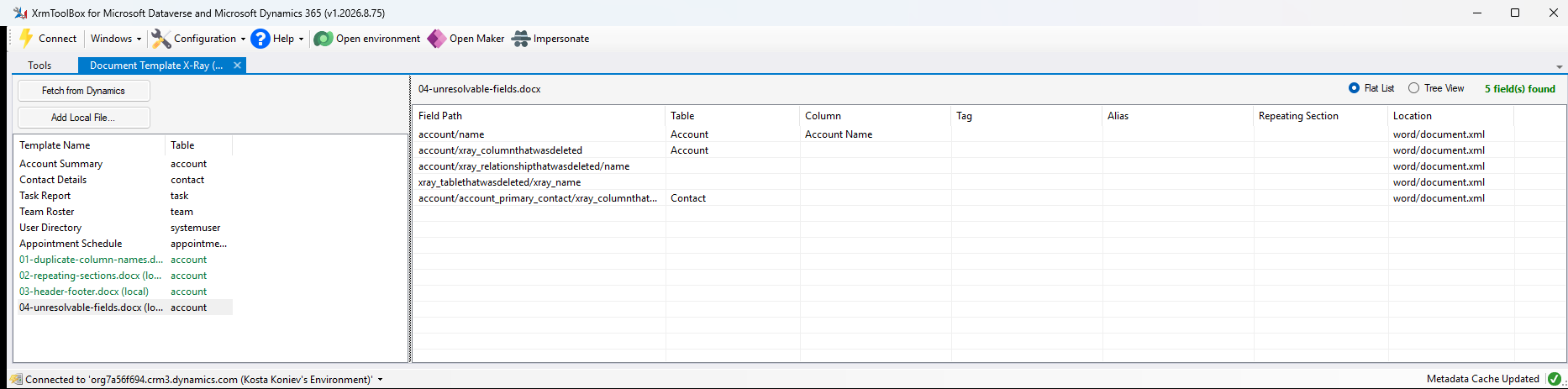Expand the Help dropdown arrow
The width and height of the screenshot is (1568, 389).
click(x=301, y=39)
